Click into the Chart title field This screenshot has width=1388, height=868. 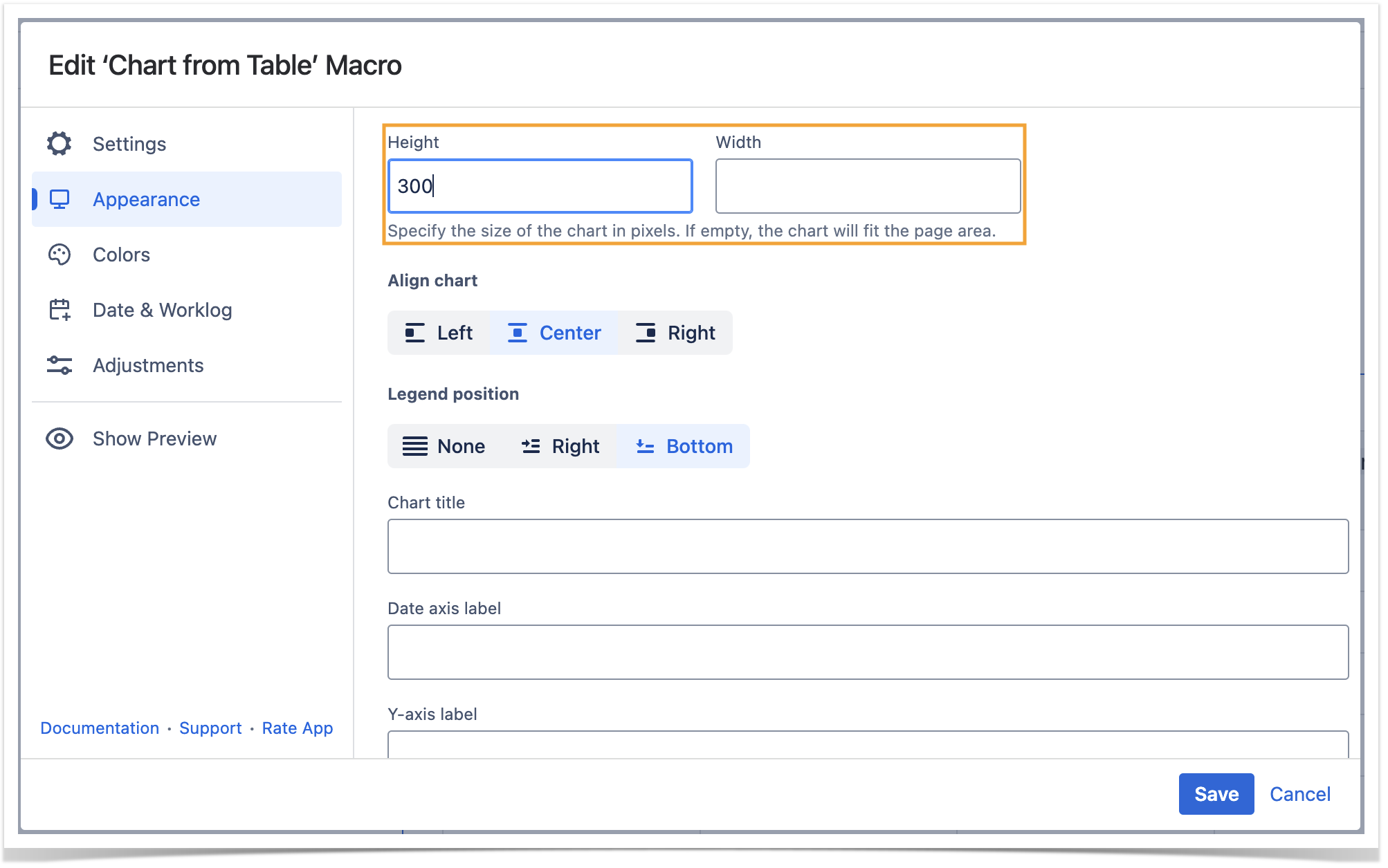click(868, 546)
